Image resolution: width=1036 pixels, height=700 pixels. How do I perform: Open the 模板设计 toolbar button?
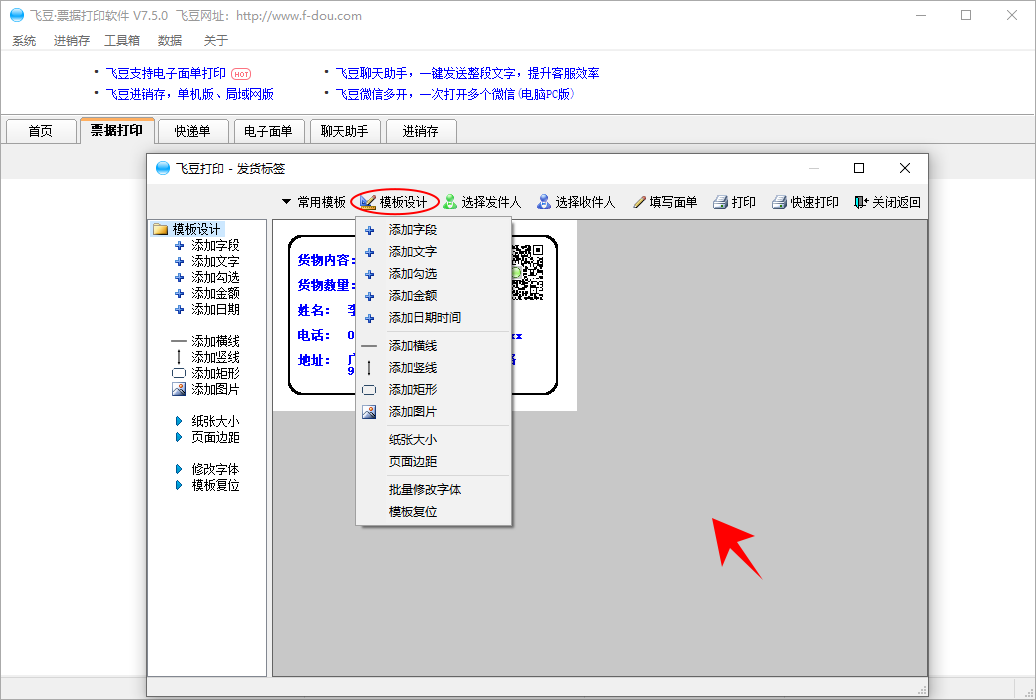[394, 202]
